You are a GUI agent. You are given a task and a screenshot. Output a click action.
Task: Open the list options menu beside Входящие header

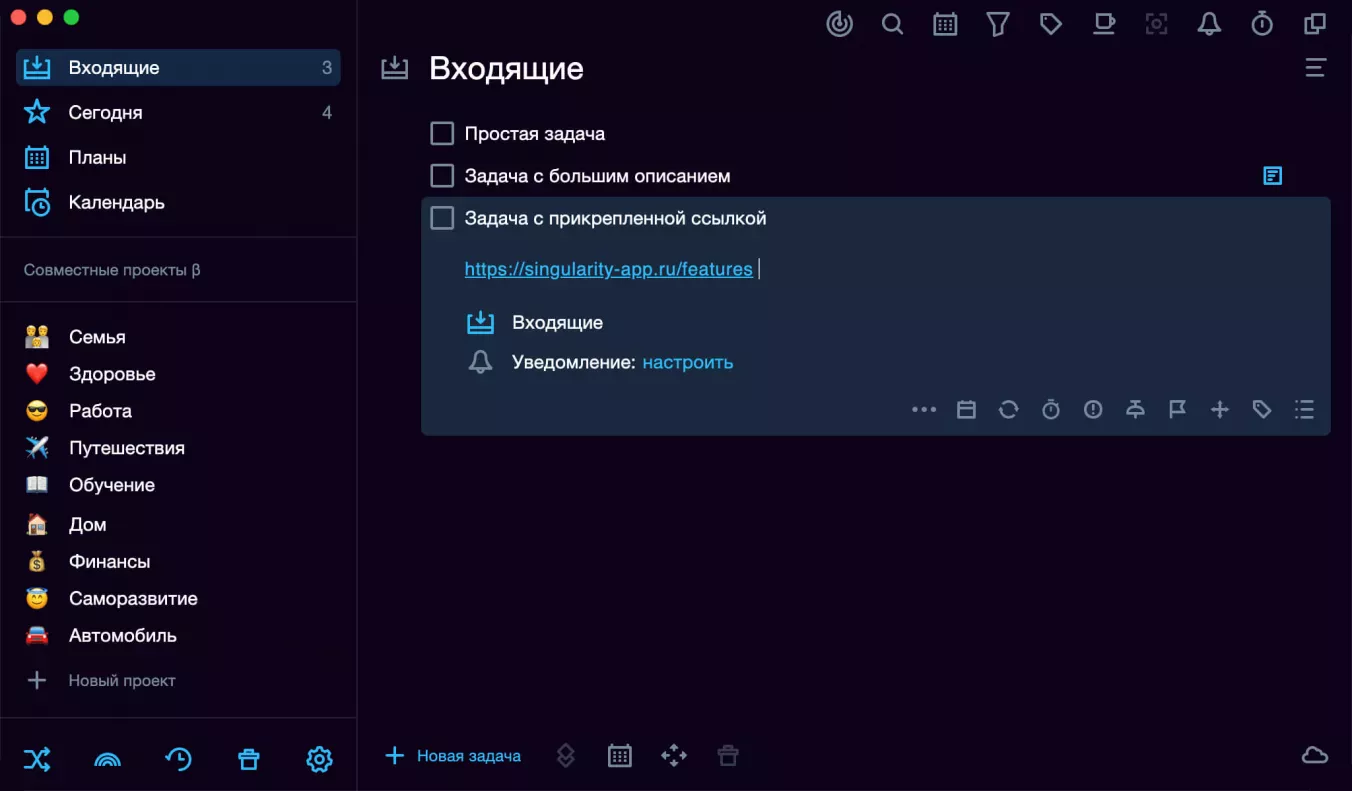(1315, 68)
